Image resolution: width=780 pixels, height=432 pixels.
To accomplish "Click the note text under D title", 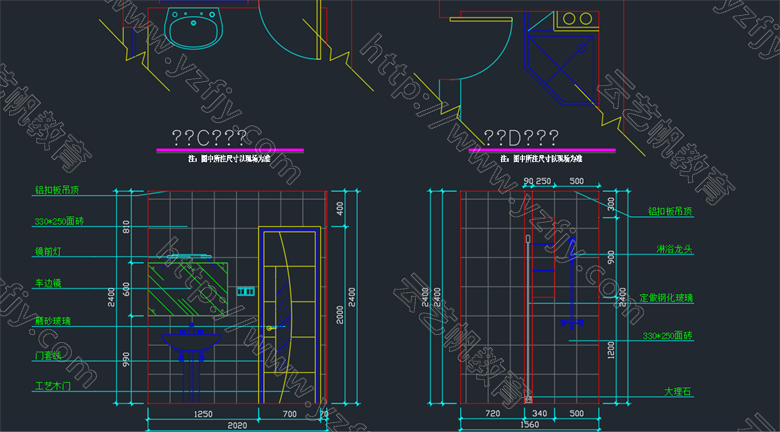I will click(x=541, y=159).
